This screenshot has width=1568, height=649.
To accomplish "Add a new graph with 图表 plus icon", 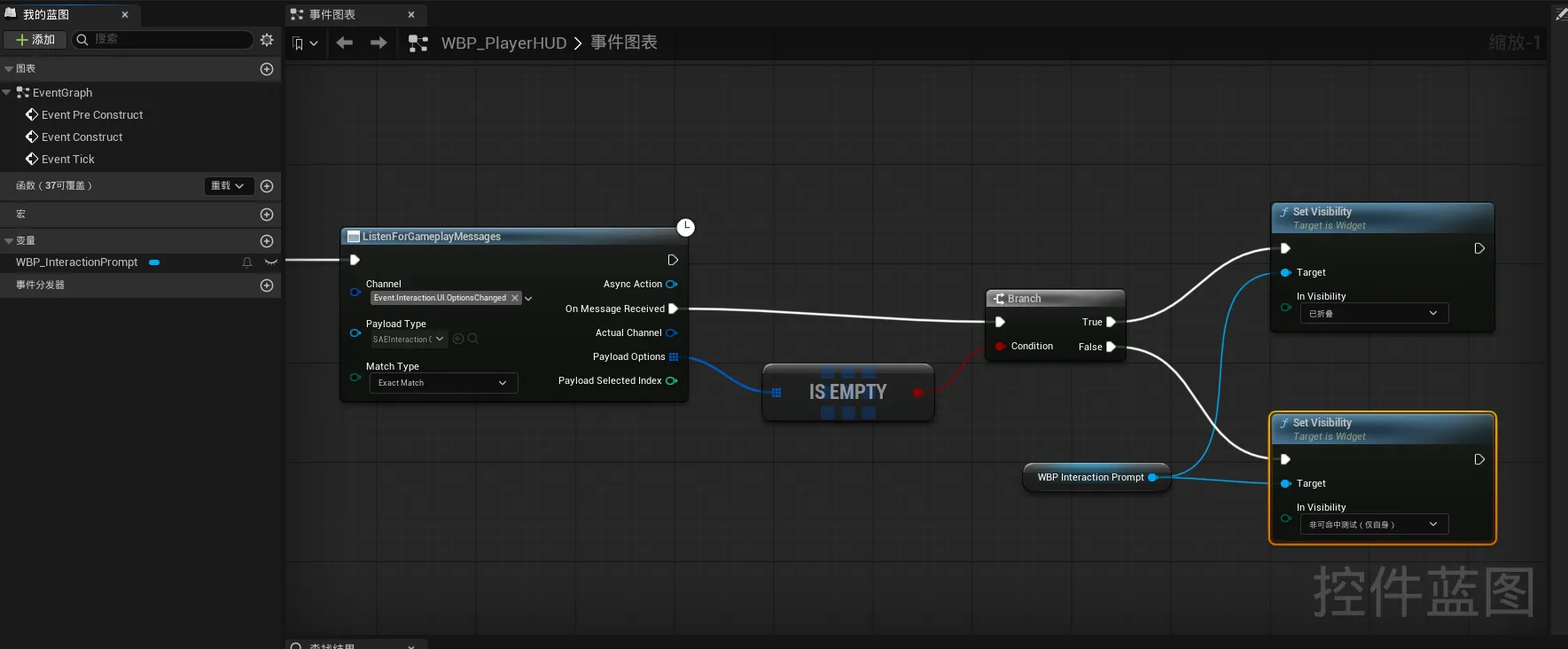I will 267,69.
